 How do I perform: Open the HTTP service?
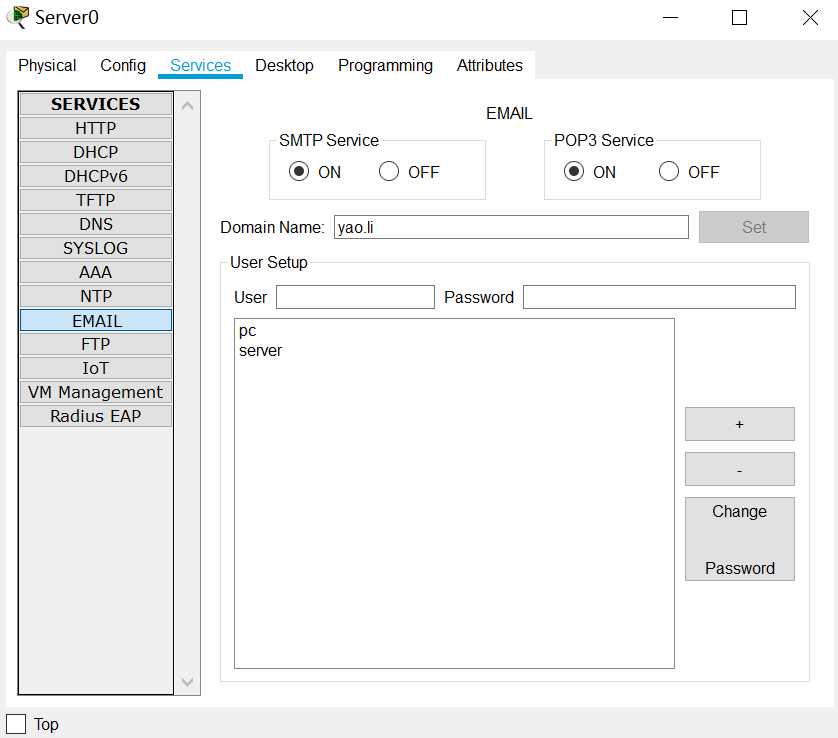click(96, 128)
